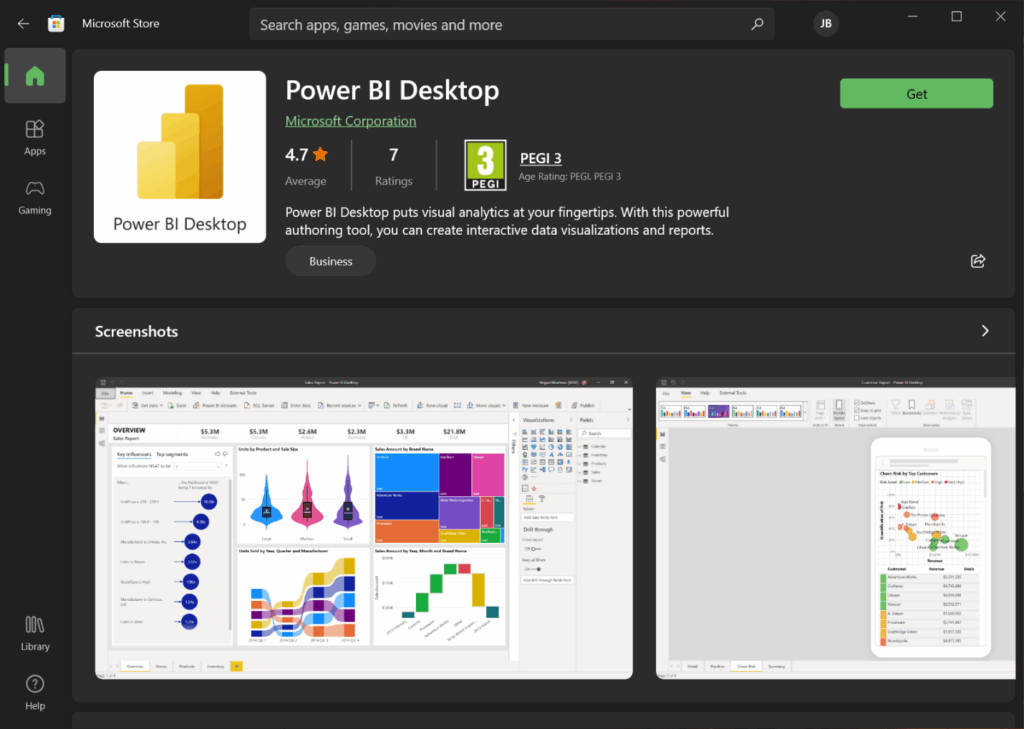
Task: Expand Screenshots section with chevron arrow
Action: [985, 331]
